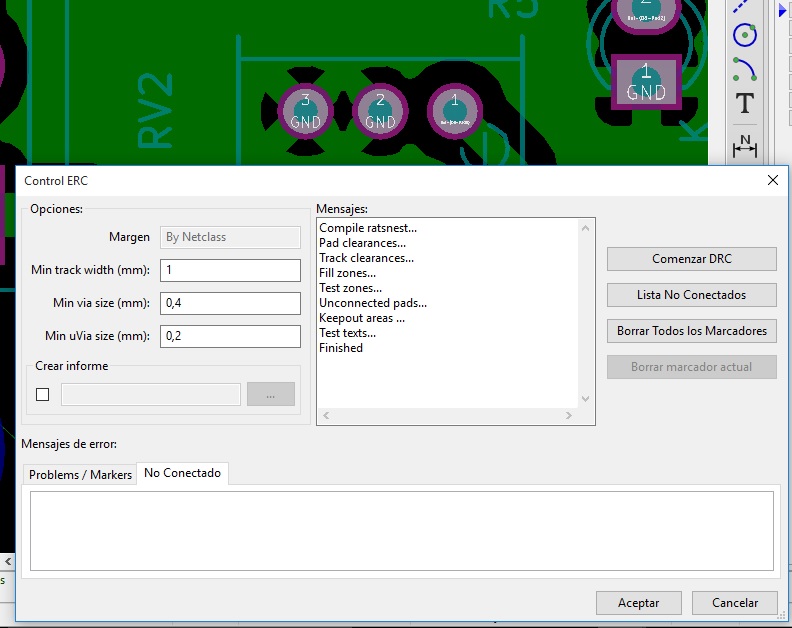Click canvas horizontal scroll left arrow
Screen dimensions: 792x628
click(x=8, y=561)
